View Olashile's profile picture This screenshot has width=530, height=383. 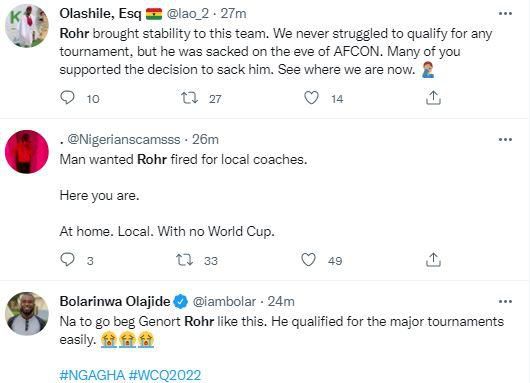[x=27, y=26]
